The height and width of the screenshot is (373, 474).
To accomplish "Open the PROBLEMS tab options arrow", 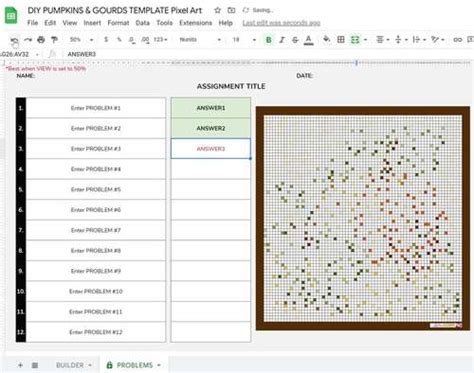I will (159, 365).
